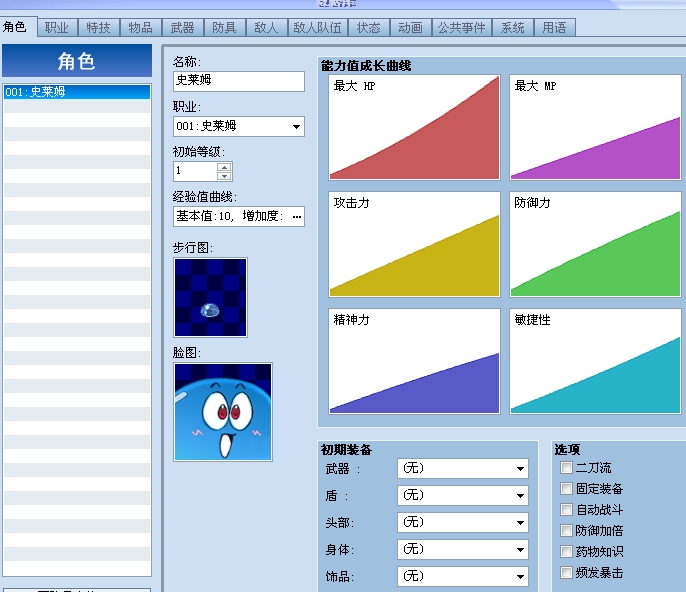The image size is (686, 592).
Task: Enable the 药物知识 option
Action: click(x=566, y=552)
